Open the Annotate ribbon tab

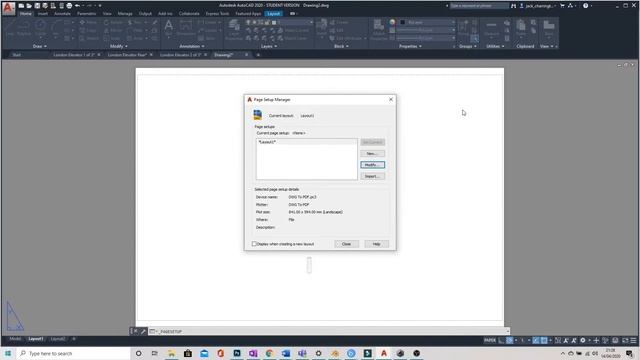(x=62, y=13)
